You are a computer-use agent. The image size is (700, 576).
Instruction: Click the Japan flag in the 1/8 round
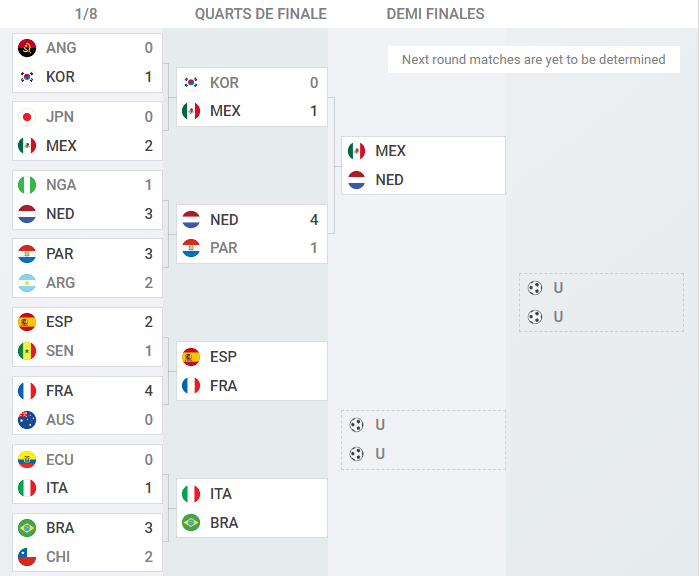tap(27, 117)
